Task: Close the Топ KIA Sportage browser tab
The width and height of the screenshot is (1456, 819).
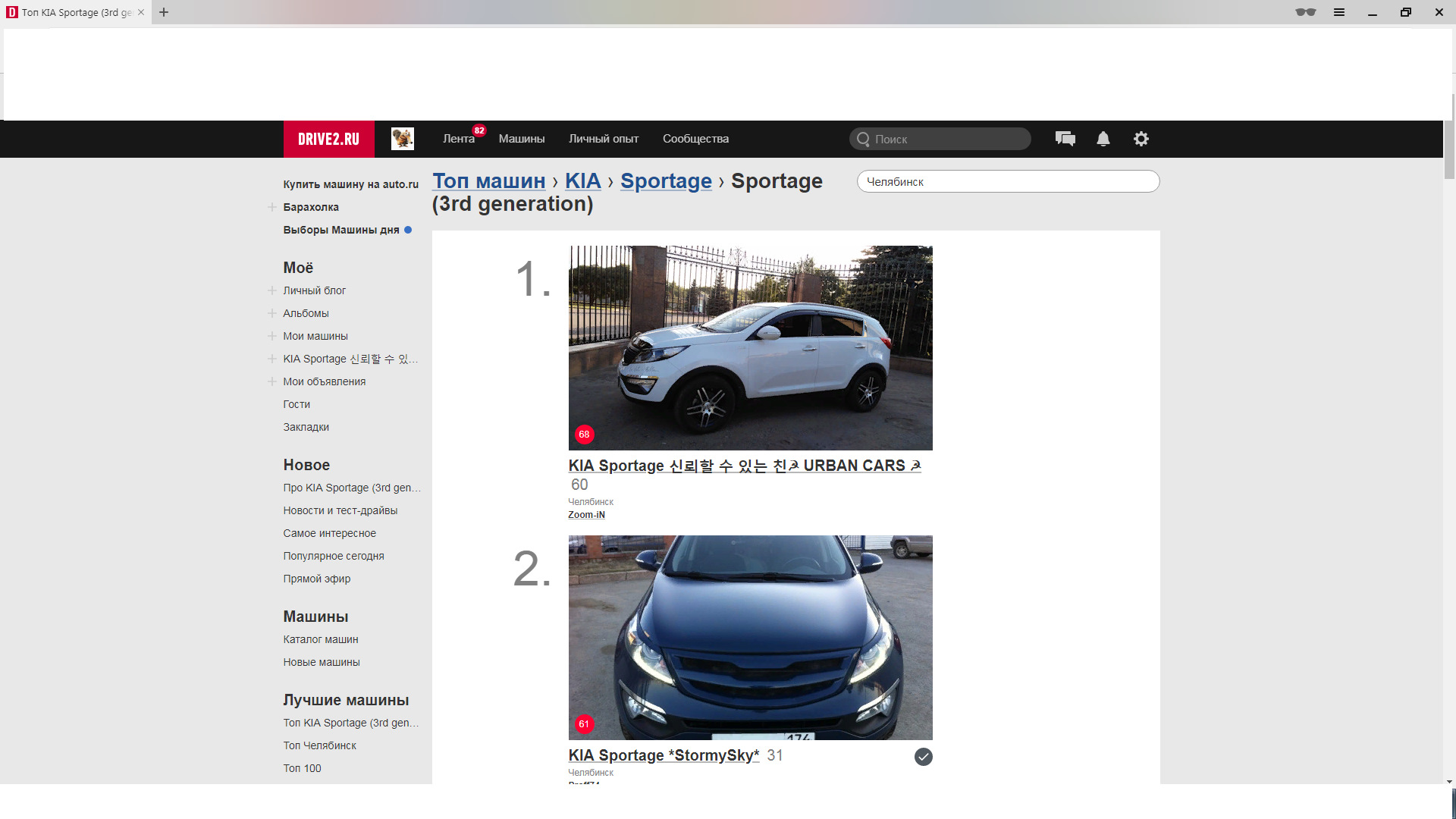Action: pyautogui.click(x=141, y=12)
